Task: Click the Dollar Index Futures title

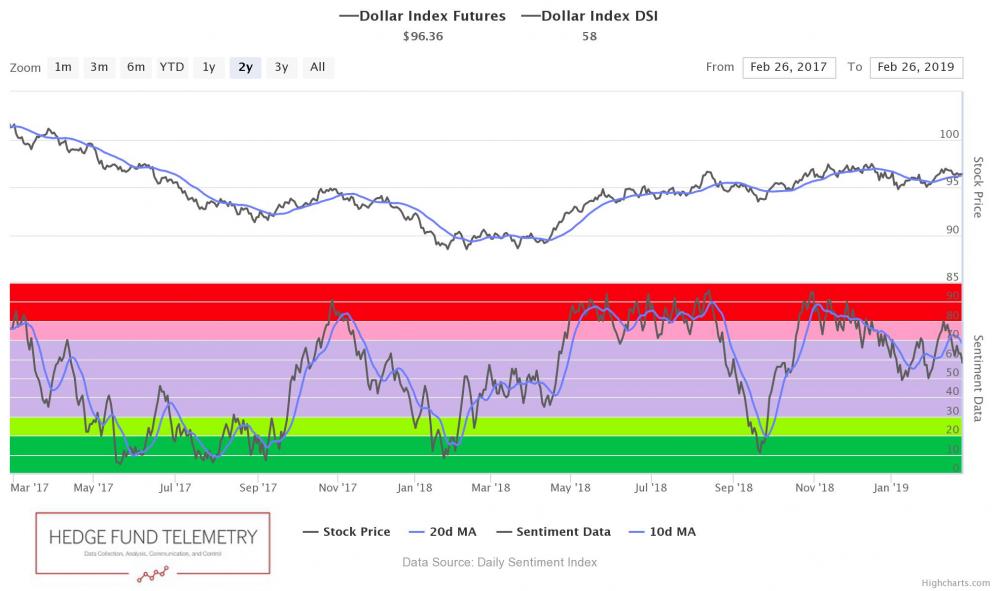Action: 423,16
